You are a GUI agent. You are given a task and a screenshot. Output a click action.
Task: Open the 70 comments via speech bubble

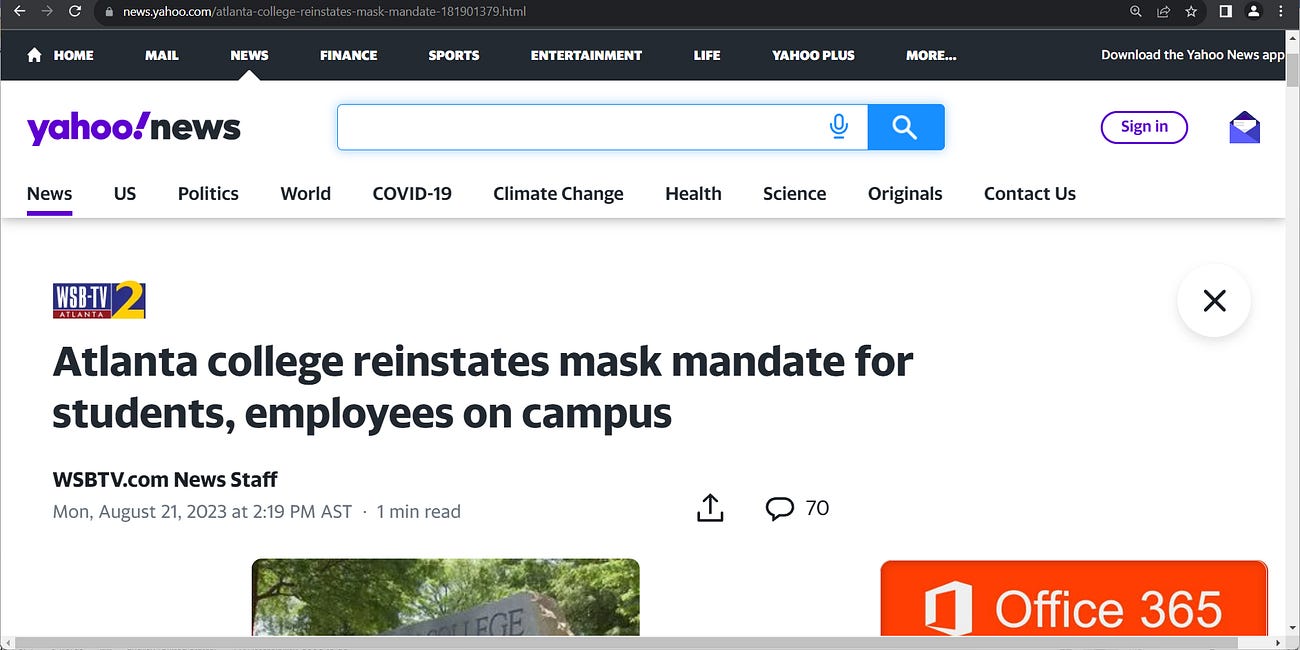coord(781,508)
